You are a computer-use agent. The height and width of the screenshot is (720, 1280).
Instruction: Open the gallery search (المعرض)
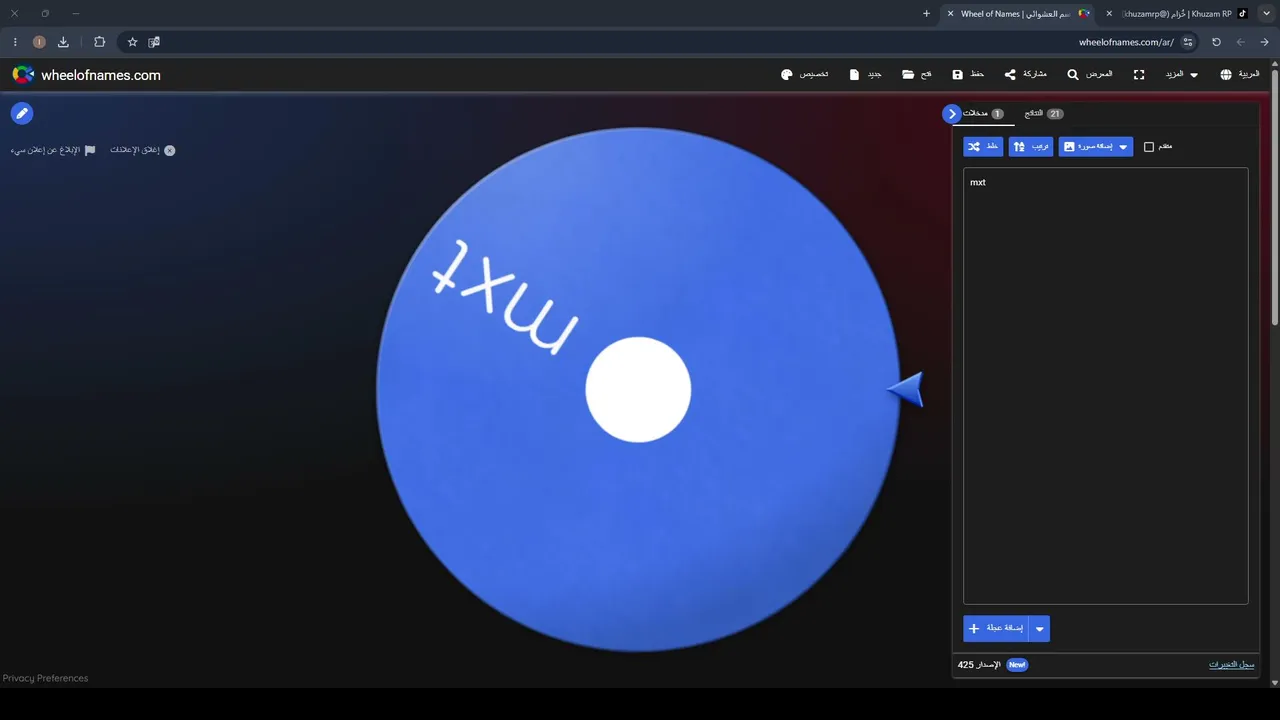pyautogui.click(x=1089, y=75)
